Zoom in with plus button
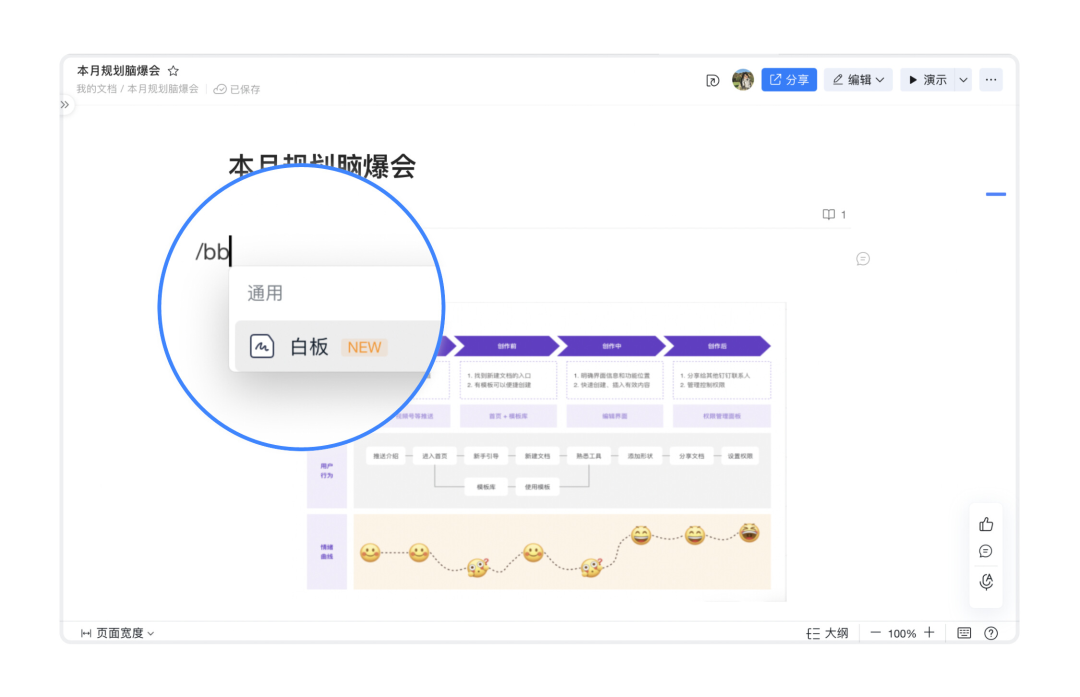Image resolution: width=1080 pixels, height=697 pixels. [929, 632]
